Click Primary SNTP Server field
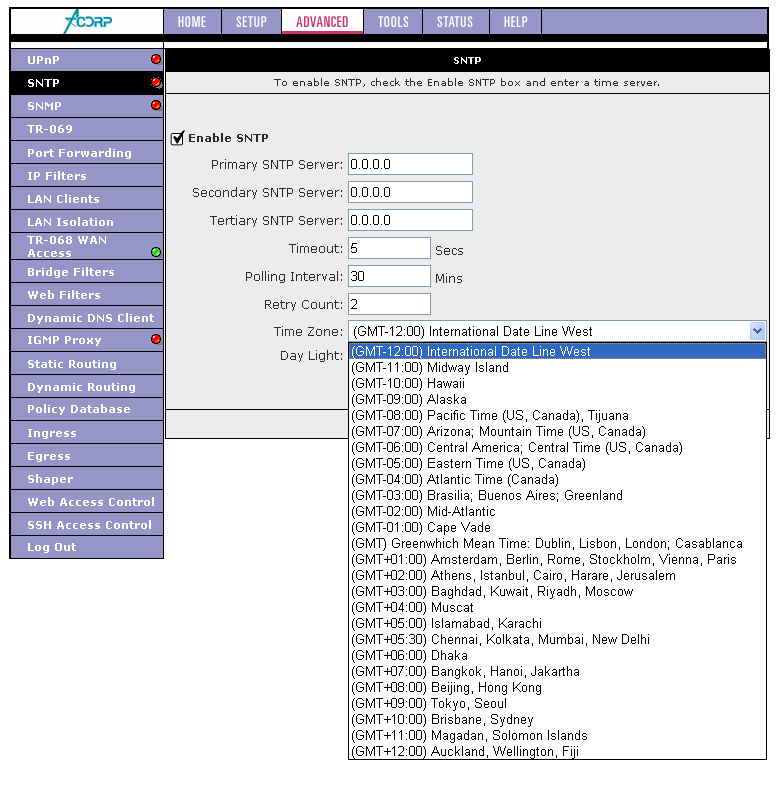This screenshot has width=779, height=796. (x=410, y=164)
